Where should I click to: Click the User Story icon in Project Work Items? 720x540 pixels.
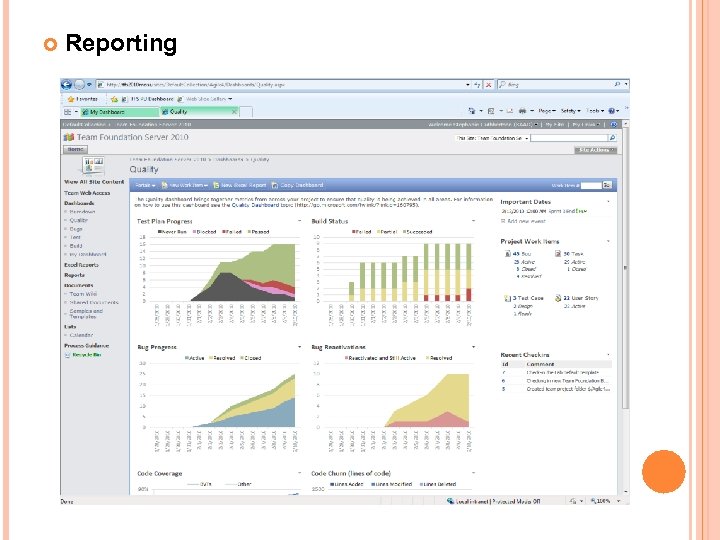(558, 298)
